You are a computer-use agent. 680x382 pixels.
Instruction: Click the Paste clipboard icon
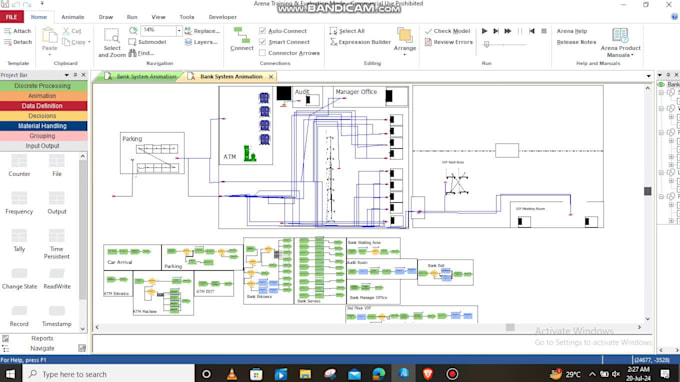pos(49,35)
